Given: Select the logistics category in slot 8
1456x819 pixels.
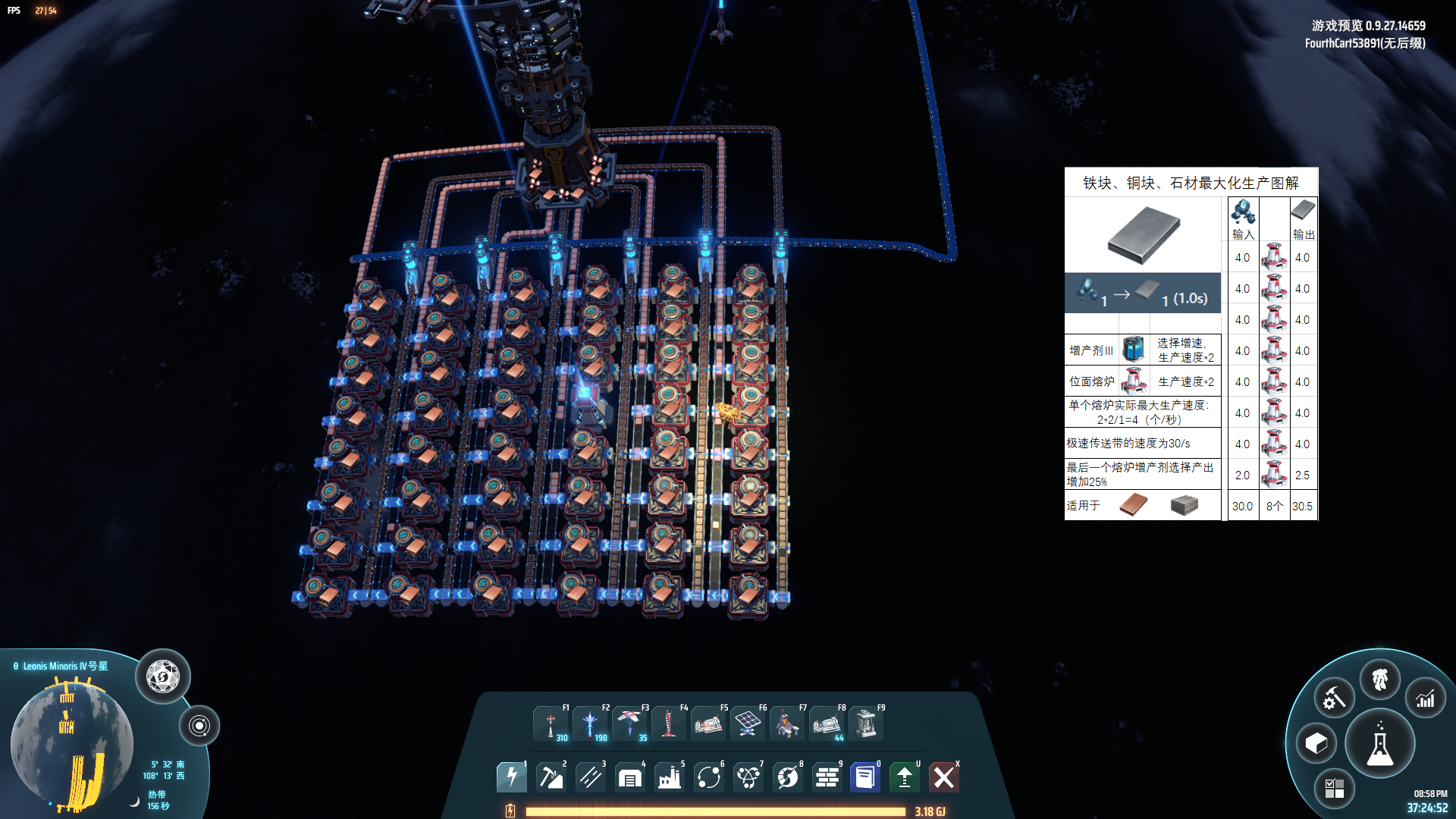Looking at the screenshot, I should 787,777.
